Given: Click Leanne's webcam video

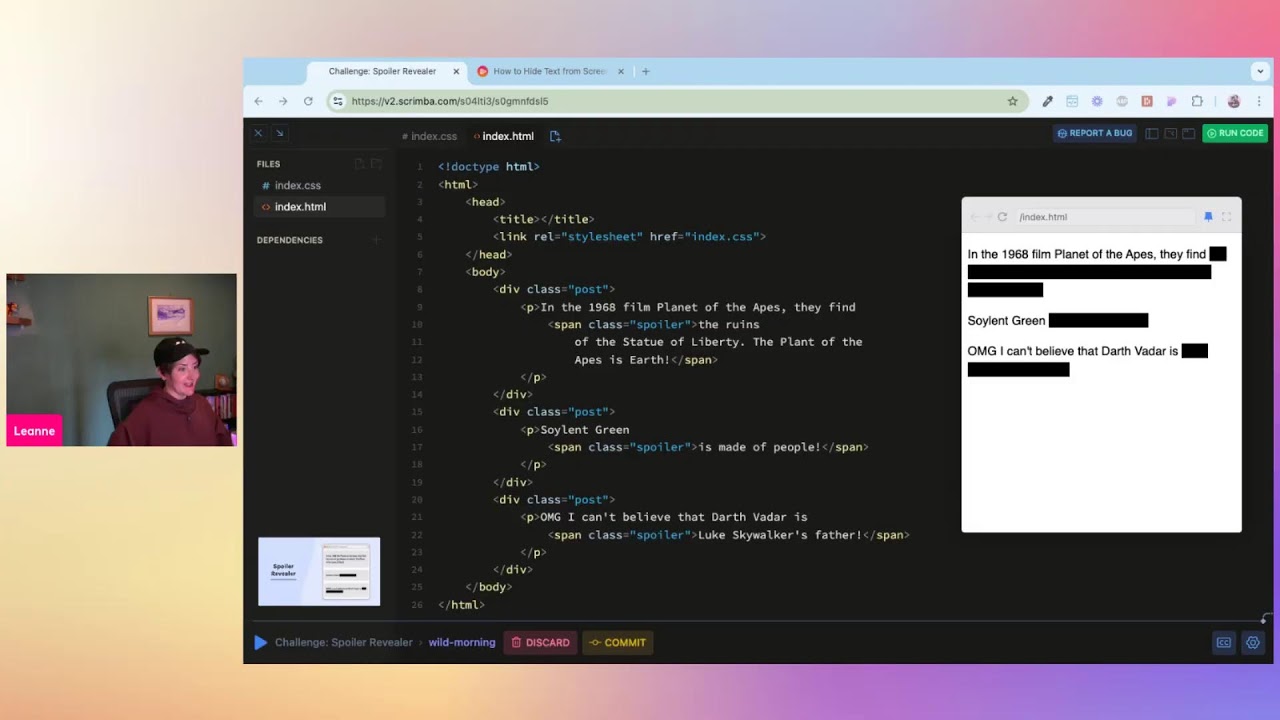Looking at the screenshot, I should coord(122,360).
